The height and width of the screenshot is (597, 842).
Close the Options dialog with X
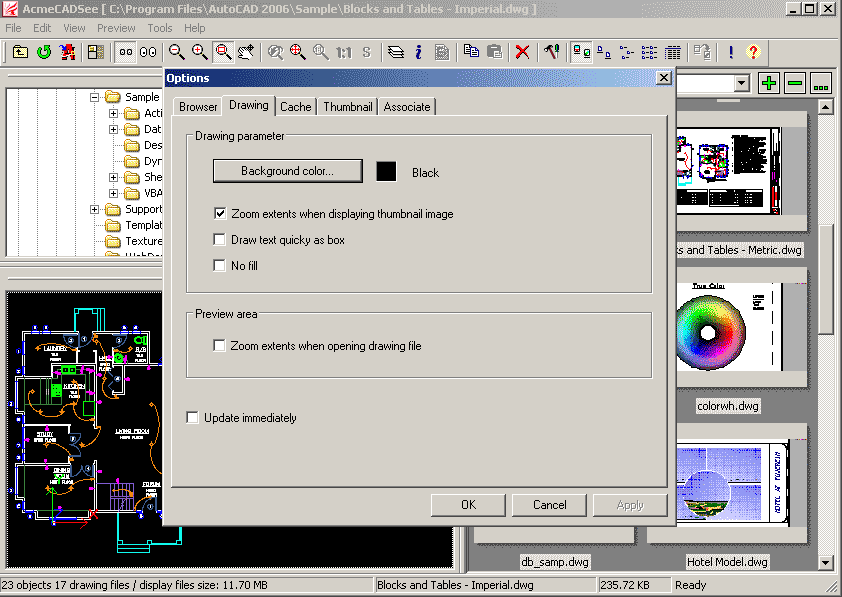[x=664, y=78]
